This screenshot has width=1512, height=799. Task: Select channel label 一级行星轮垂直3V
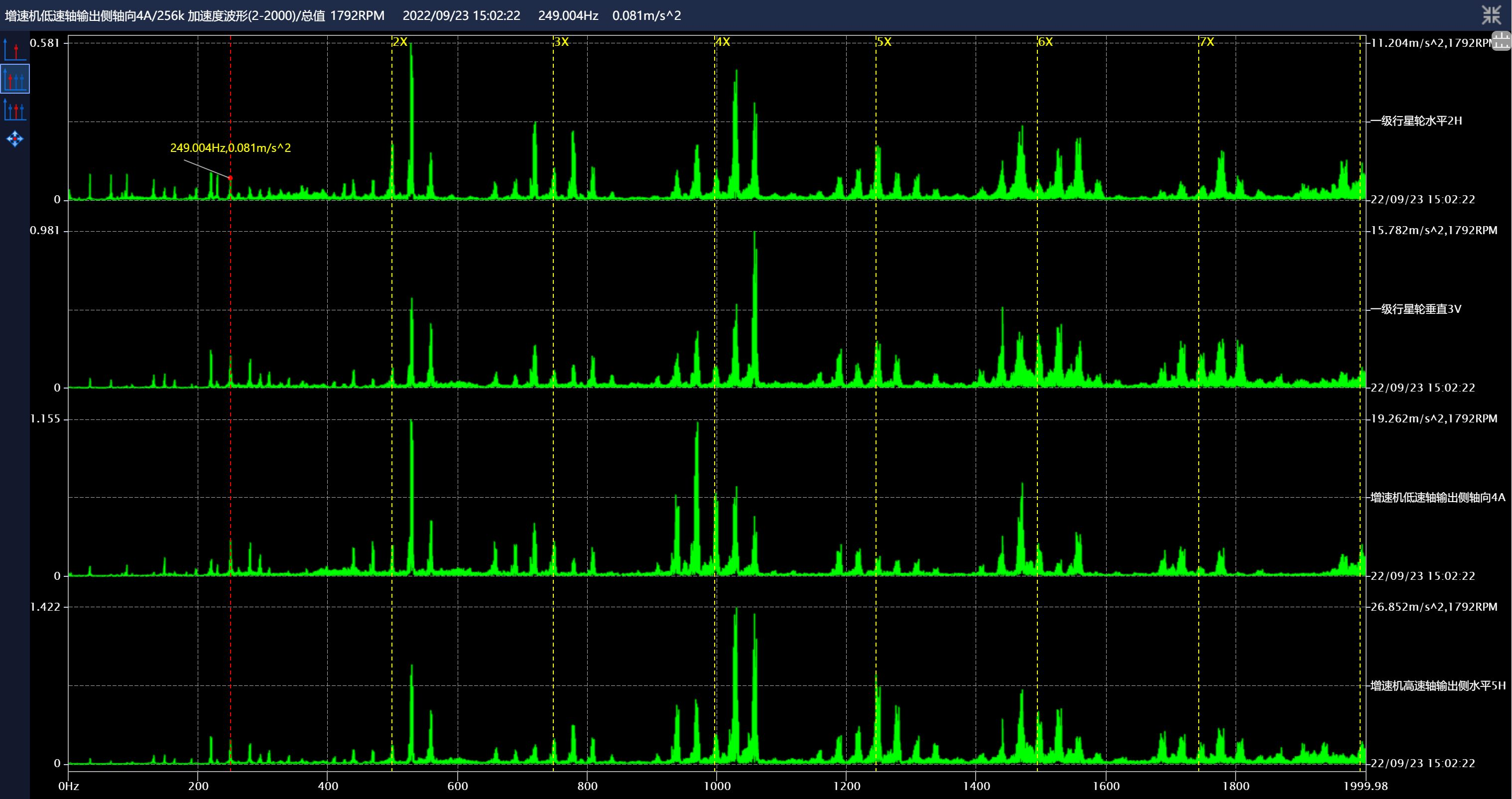click(x=1416, y=309)
